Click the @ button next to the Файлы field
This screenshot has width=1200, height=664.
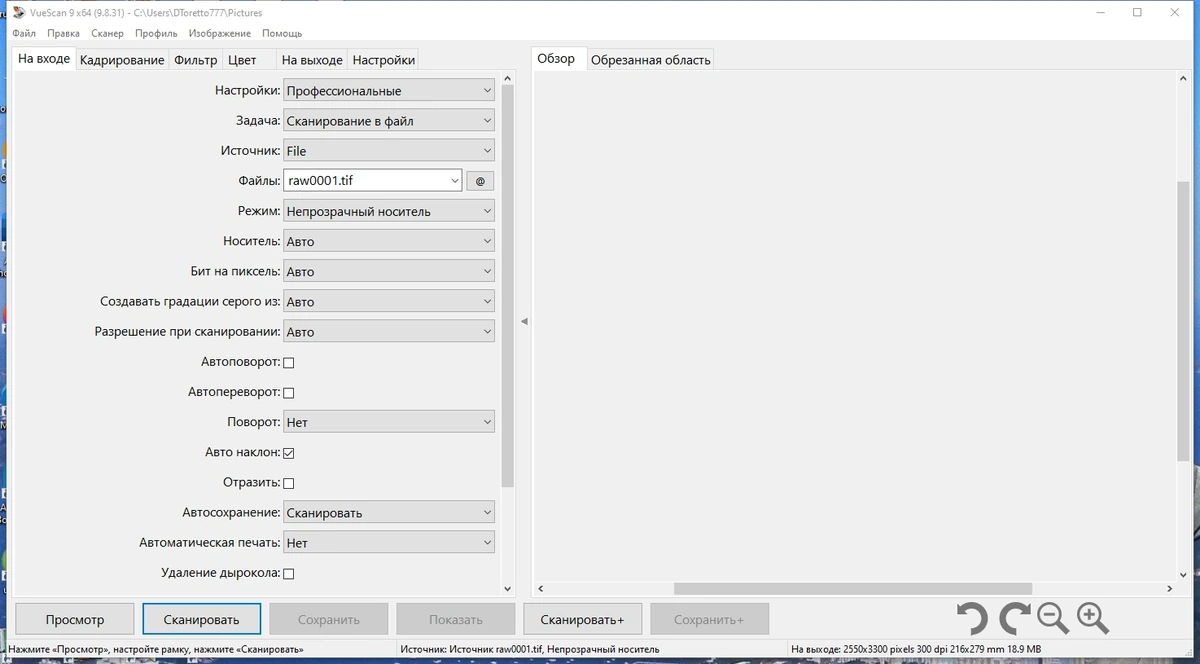(480, 181)
